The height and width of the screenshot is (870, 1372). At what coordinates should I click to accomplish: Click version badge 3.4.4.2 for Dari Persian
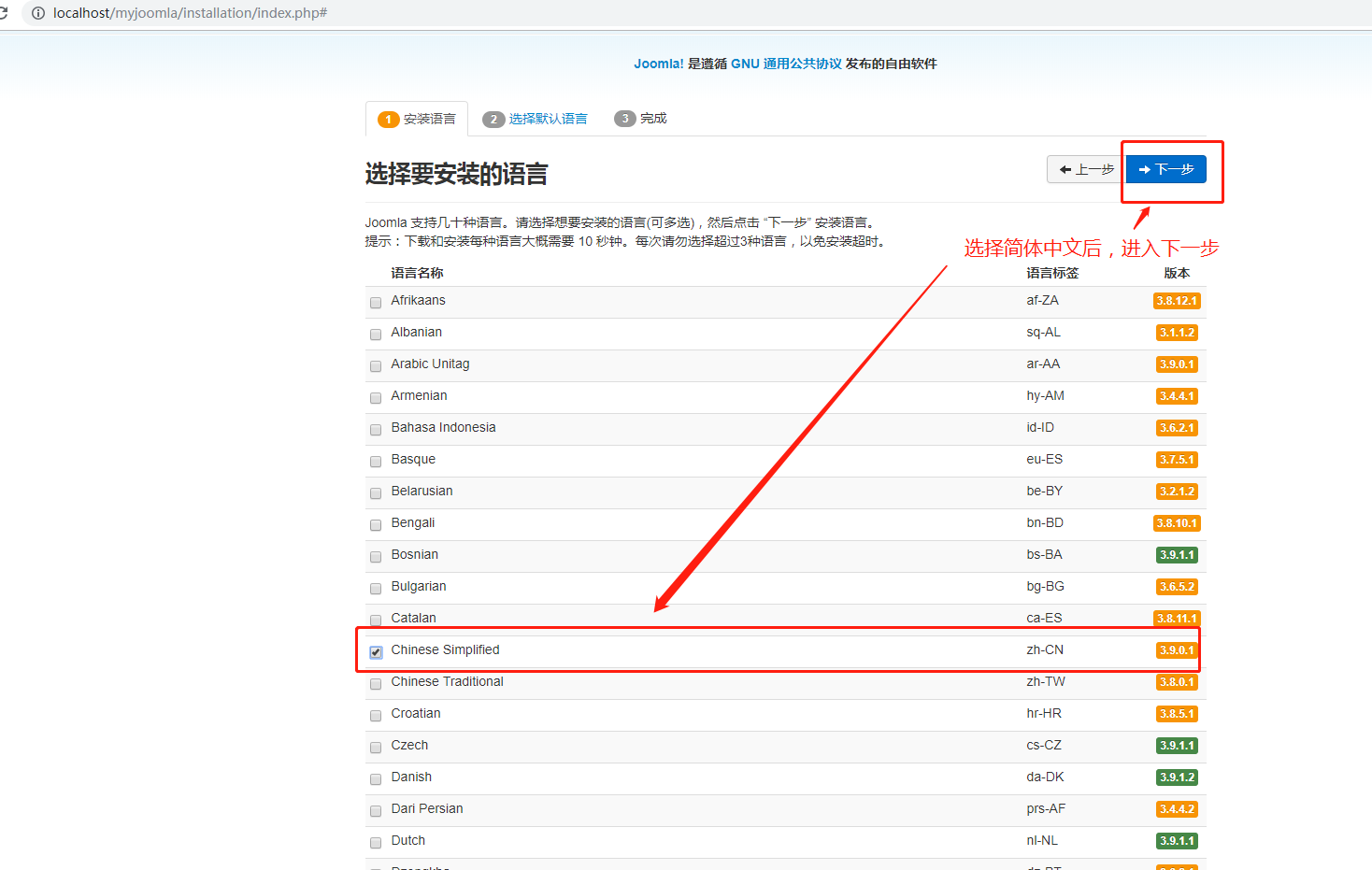1177,809
